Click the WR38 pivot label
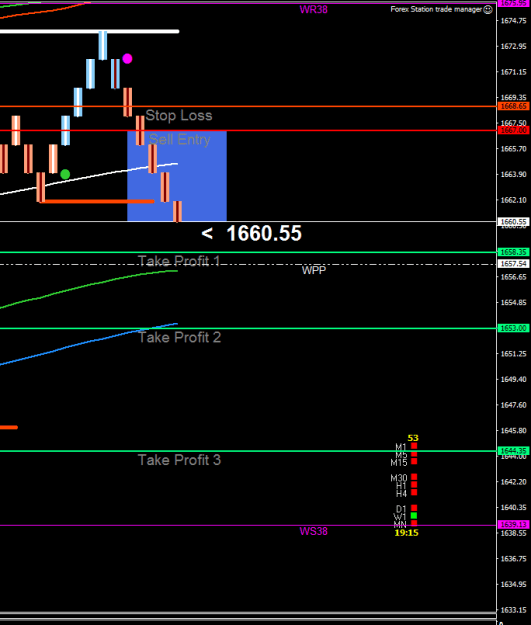The height and width of the screenshot is (625, 531). (314, 10)
